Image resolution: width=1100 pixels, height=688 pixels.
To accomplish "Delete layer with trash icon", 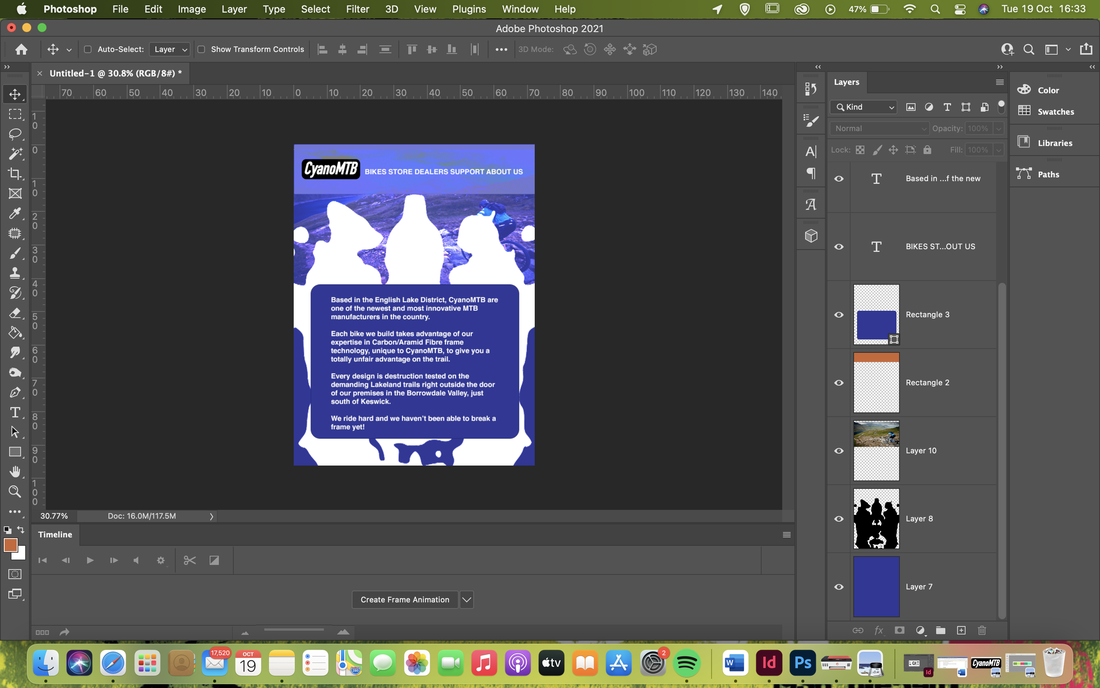I will [981, 630].
